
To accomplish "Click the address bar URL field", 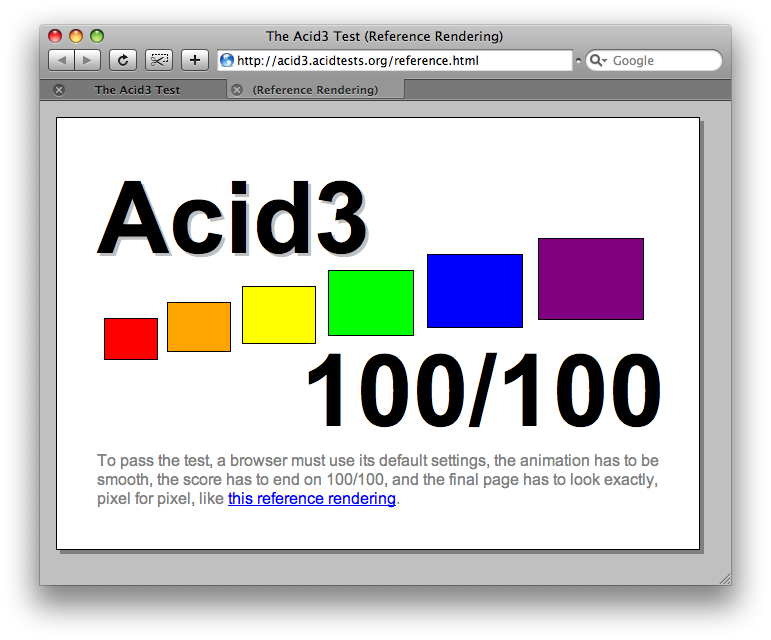I will (395, 60).
